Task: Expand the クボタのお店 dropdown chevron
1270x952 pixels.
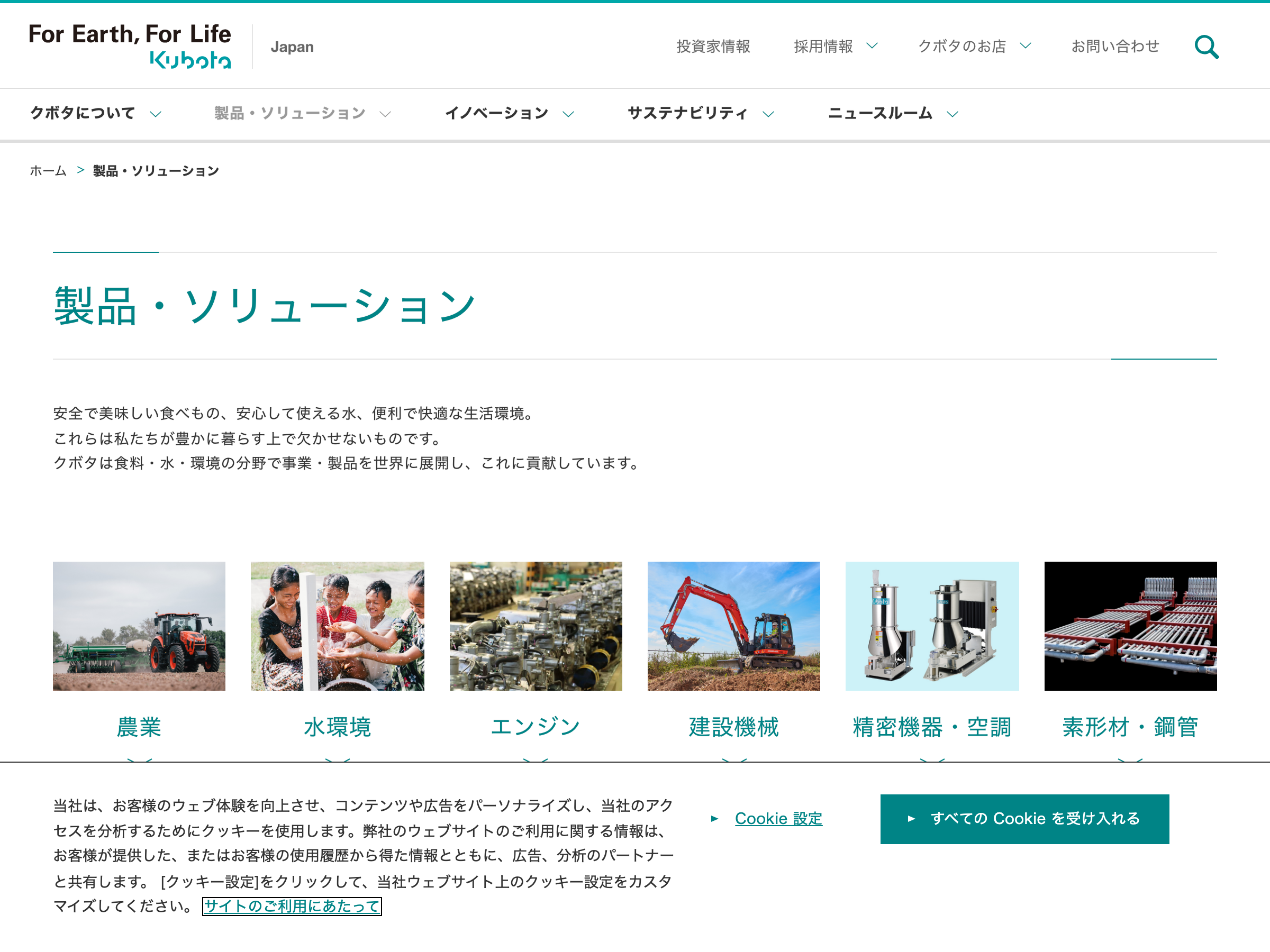Action: click(x=1025, y=46)
